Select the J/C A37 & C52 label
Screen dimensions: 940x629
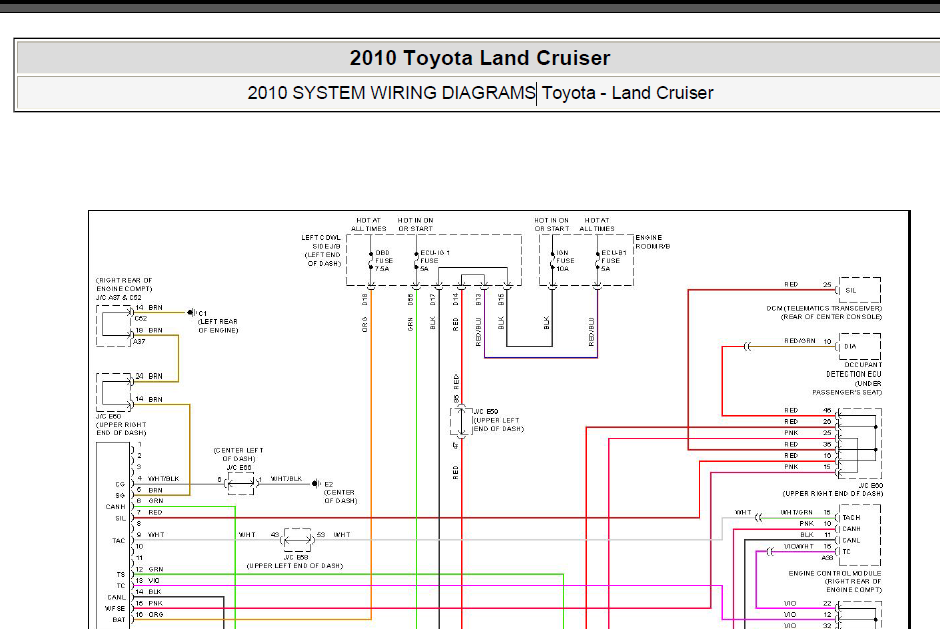pos(119,297)
